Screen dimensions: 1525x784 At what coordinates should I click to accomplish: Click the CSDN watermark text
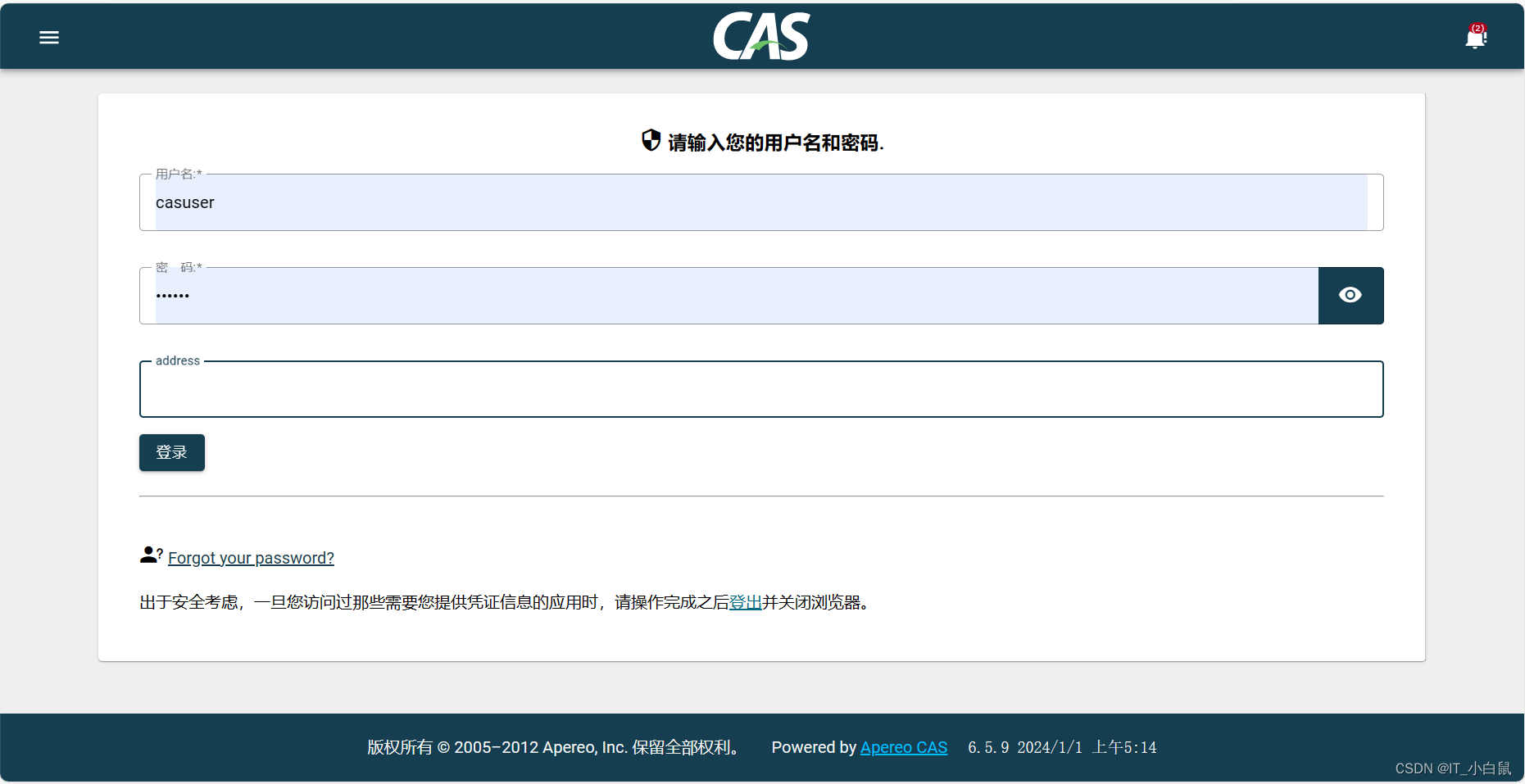pyautogui.click(x=1455, y=768)
